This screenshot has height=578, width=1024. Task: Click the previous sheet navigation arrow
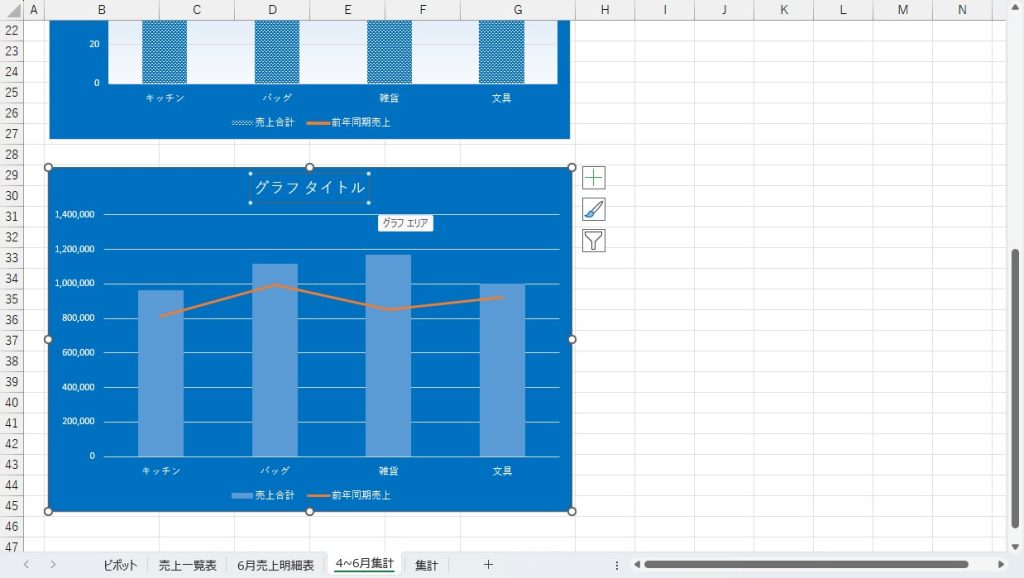pyautogui.click(x=26, y=565)
